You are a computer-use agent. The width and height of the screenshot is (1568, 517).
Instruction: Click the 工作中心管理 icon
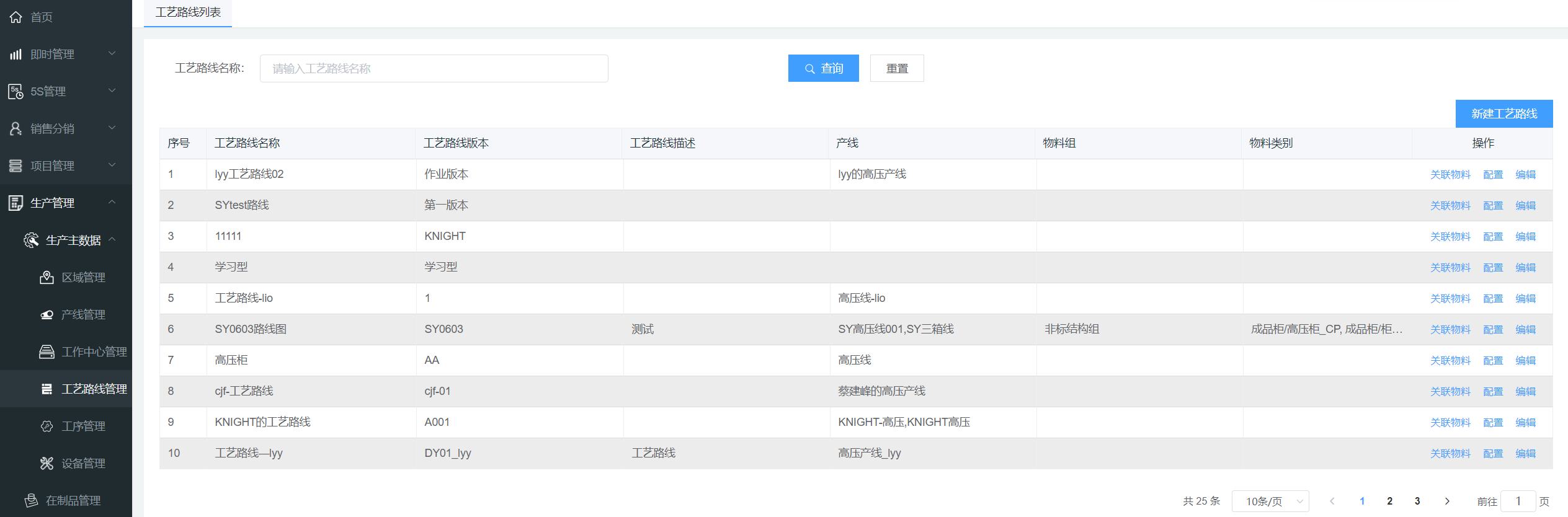(x=47, y=351)
